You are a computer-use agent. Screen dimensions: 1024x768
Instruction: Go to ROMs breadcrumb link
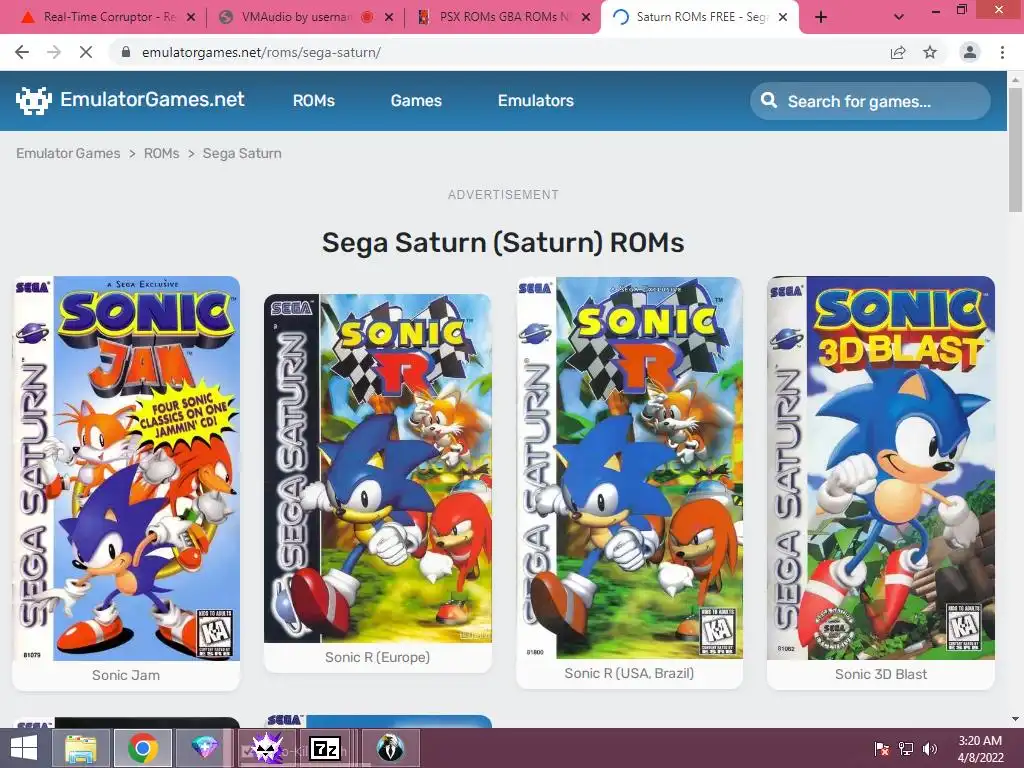[161, 153]
